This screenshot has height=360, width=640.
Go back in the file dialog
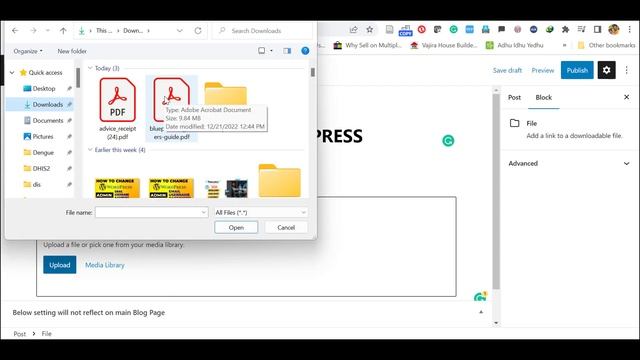point(15,31)
